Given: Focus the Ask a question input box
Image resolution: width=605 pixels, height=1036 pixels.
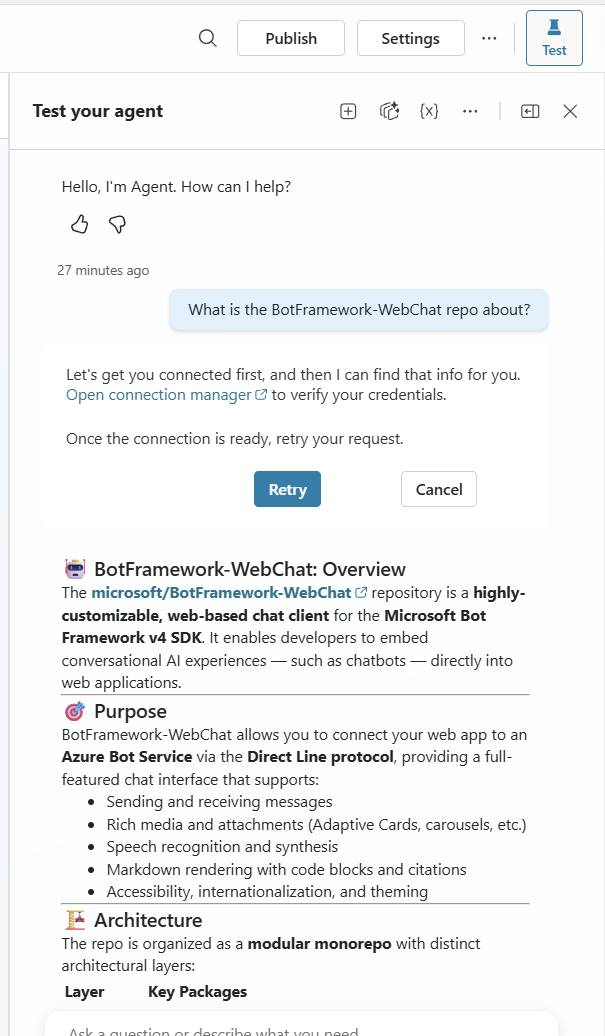Looking at the screenshot, I should pos(300,1026).
